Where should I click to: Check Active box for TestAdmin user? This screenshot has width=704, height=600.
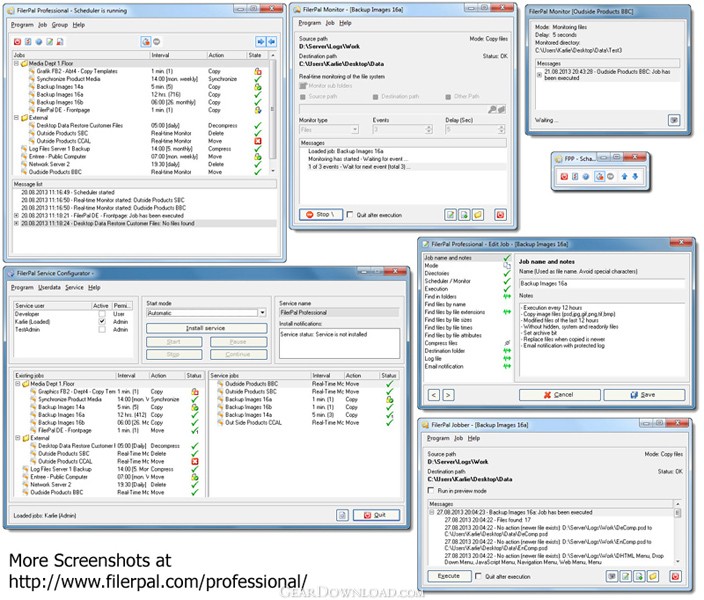point(102,329)
